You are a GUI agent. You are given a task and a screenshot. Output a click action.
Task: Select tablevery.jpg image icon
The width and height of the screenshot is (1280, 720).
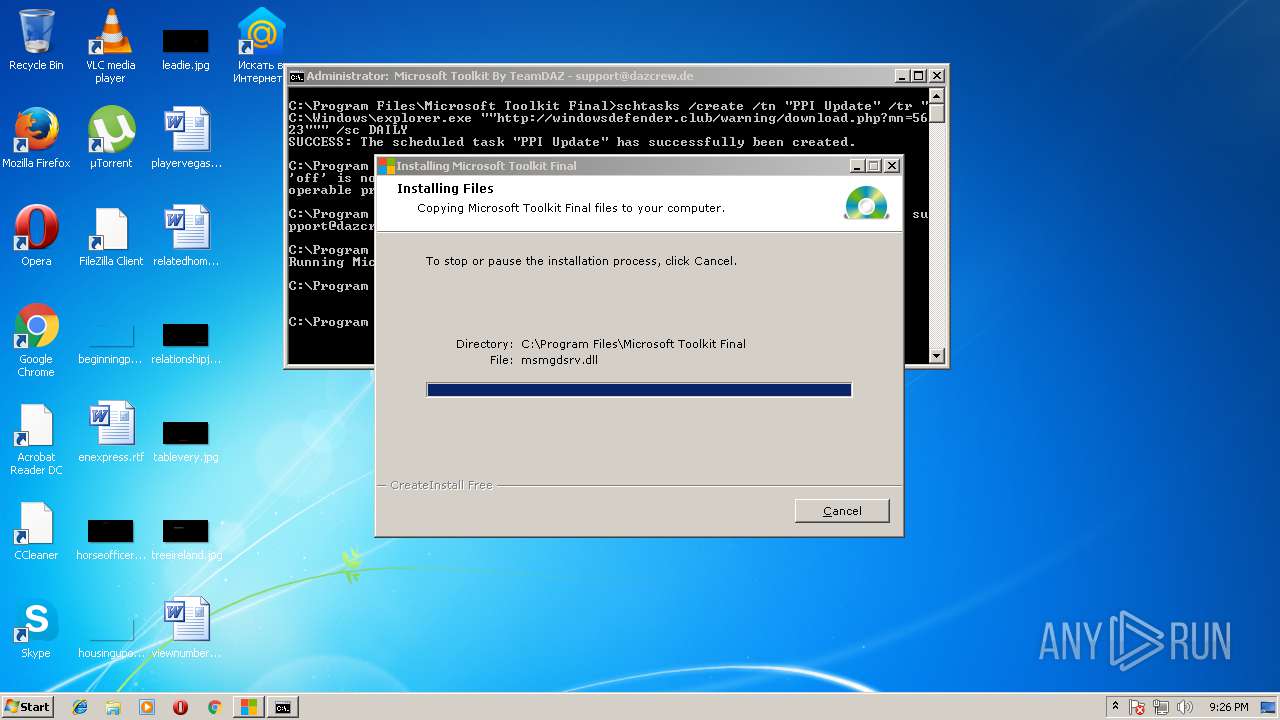(x=186, y=440)
